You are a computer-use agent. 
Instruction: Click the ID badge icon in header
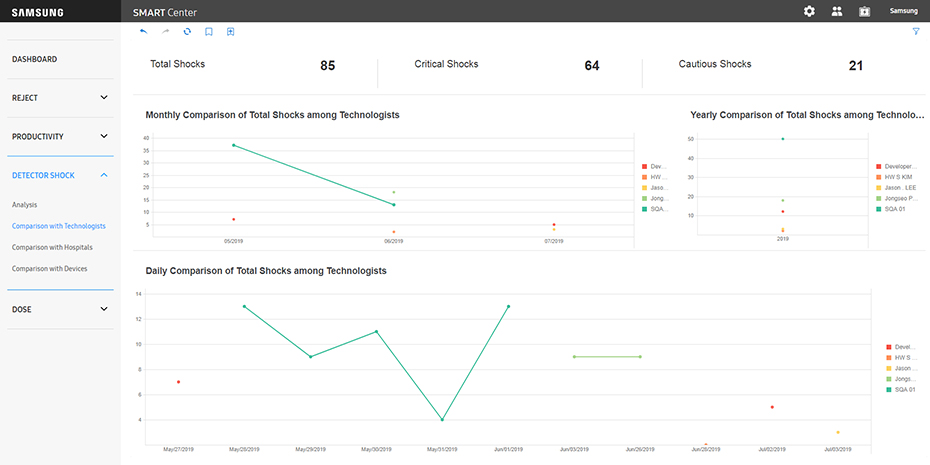864,11
